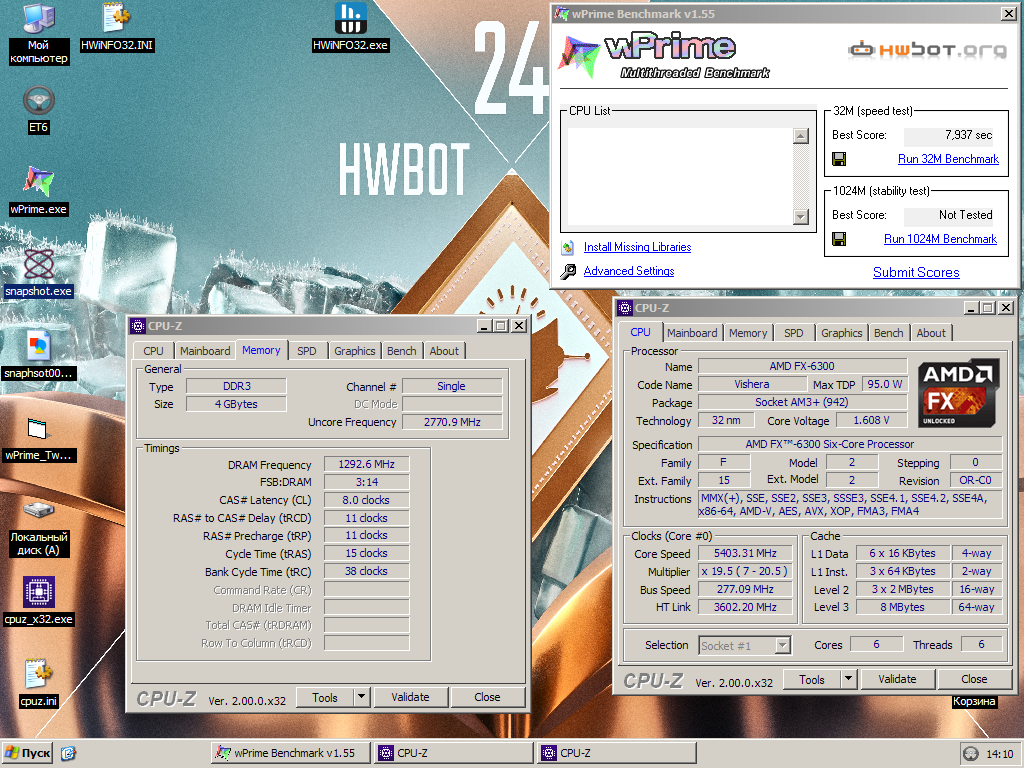Viewport: 1024px width, 768px height.
Task: Select the 5403.31 MHz Core Speed value
Action: click(x=745, y=553)
